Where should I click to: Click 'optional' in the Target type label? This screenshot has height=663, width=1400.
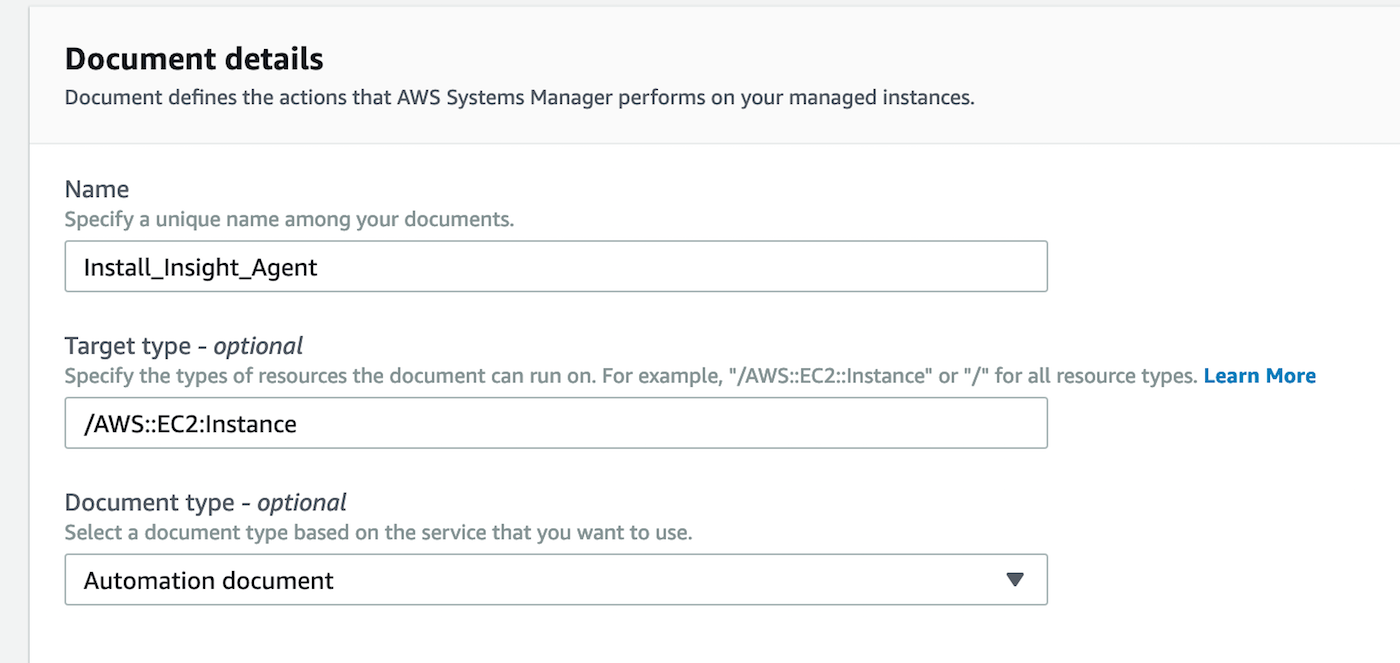(x=258, y=346)
